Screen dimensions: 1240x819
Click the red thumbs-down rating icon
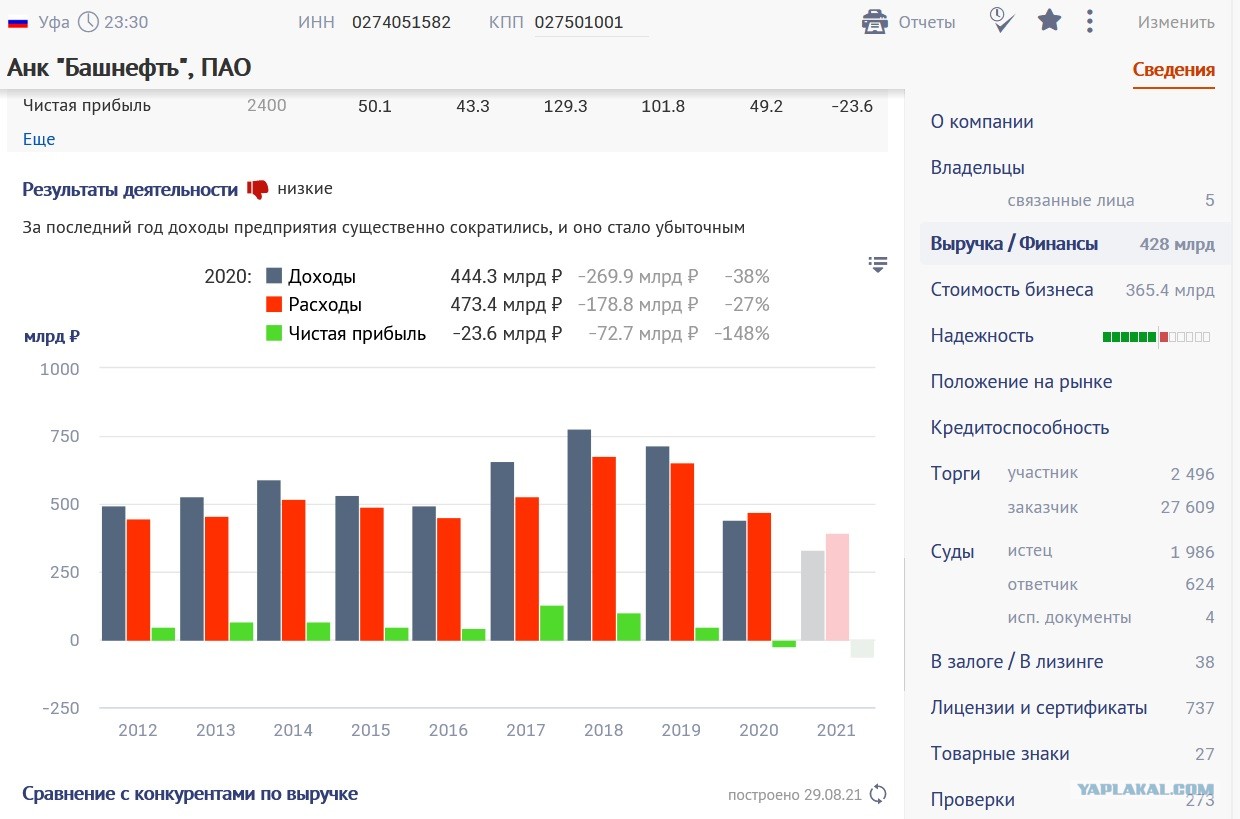(x=258, y=189)
